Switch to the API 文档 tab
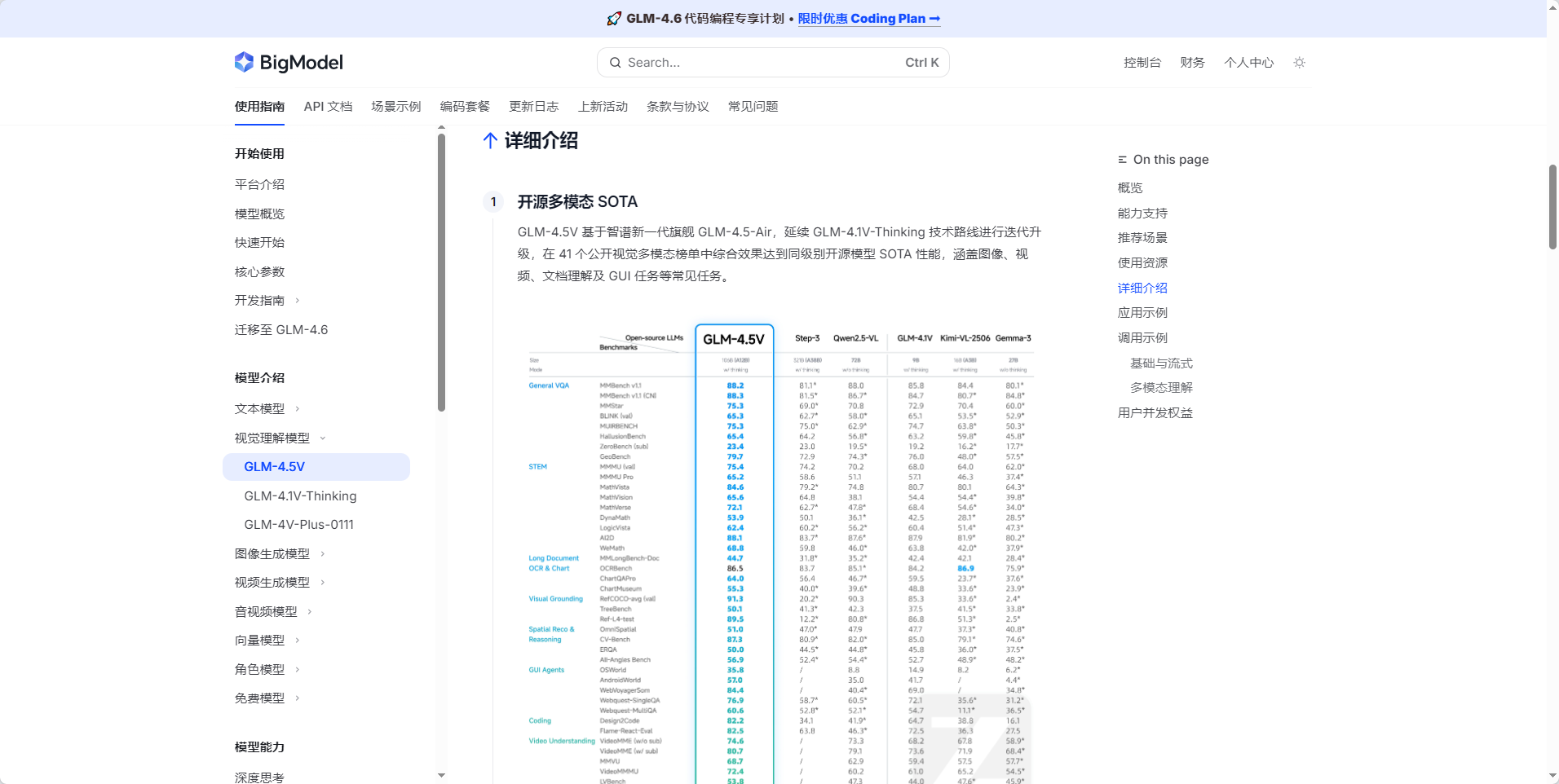The width and height of the screenshot is (1559, 784). [x=328, y=107]
